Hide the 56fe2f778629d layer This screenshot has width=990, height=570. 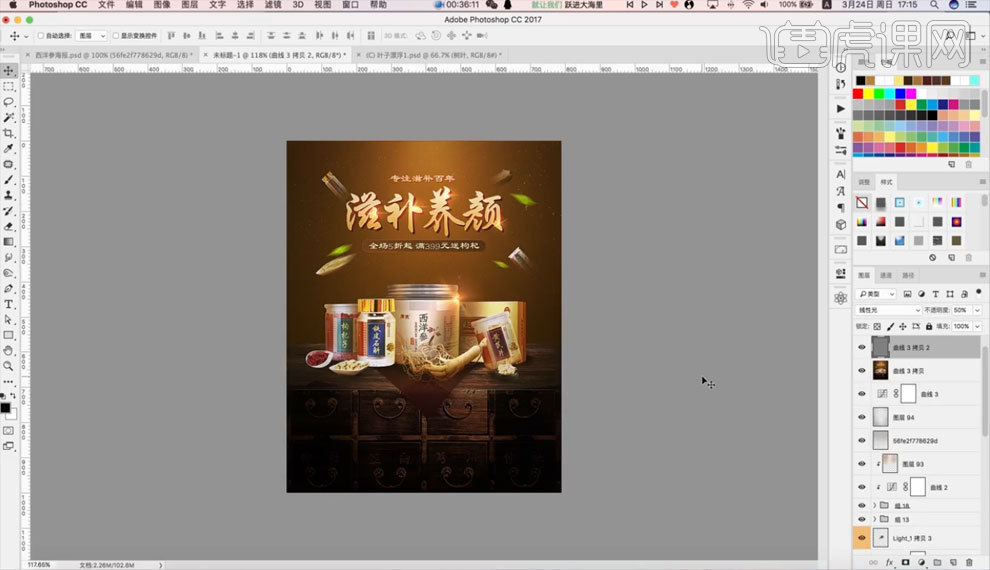pos(862,440)
